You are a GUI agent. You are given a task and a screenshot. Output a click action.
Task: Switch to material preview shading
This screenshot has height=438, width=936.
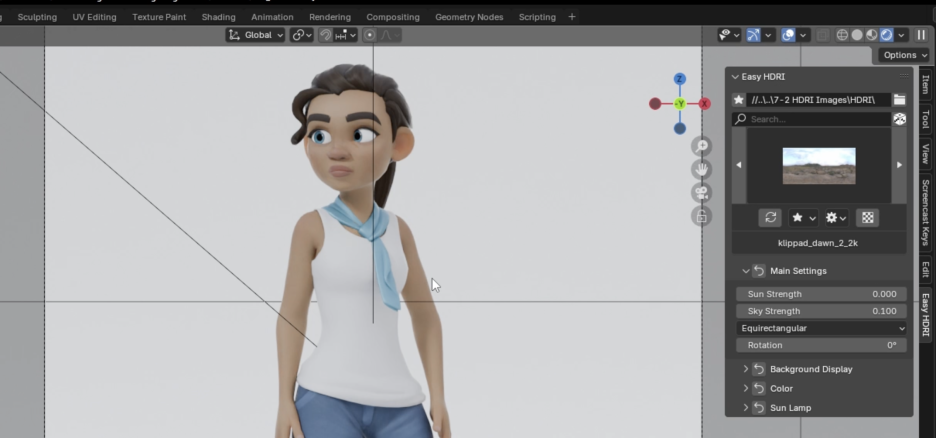tap(872, 35)
